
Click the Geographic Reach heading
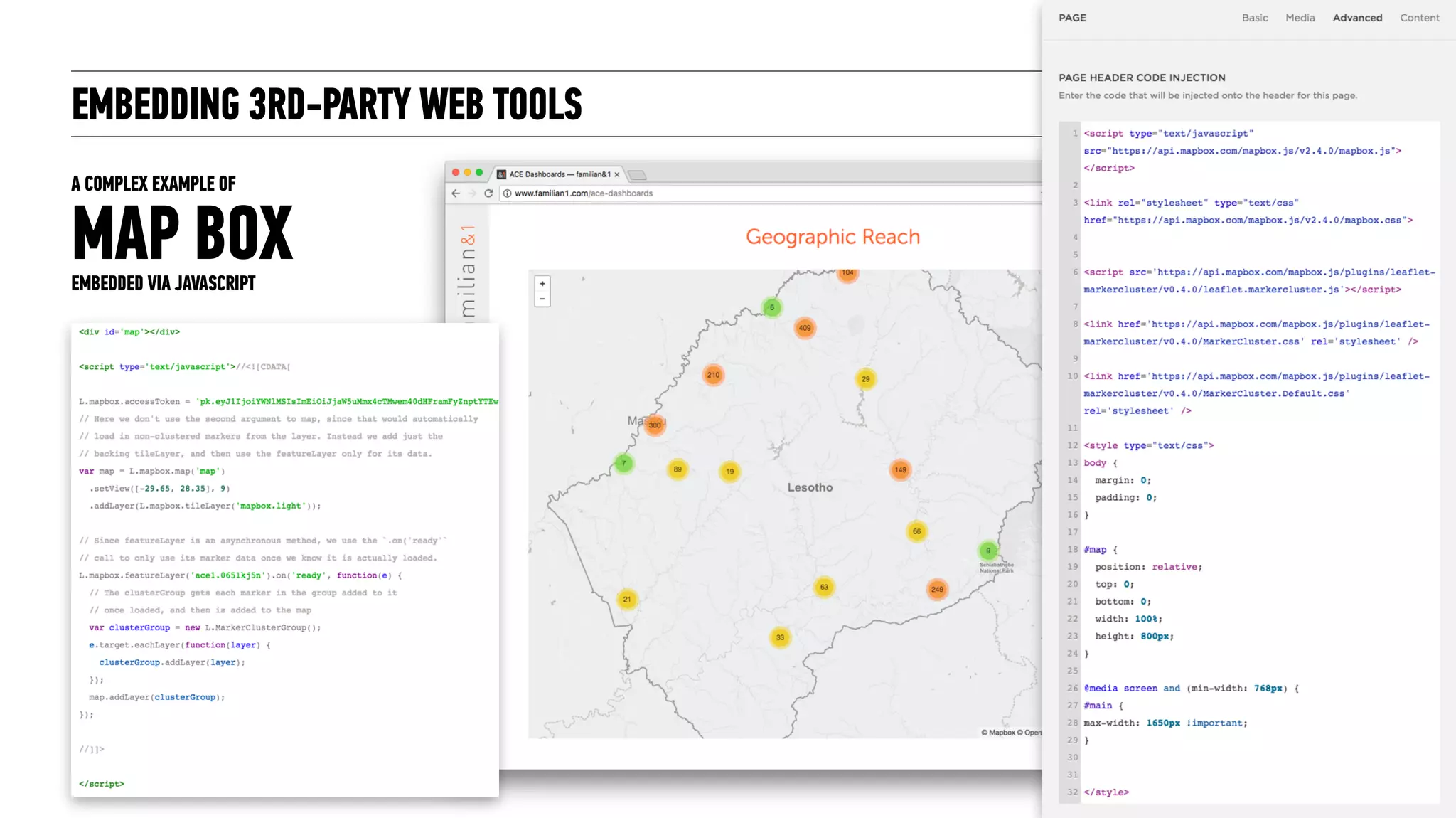tap(833, 237)
